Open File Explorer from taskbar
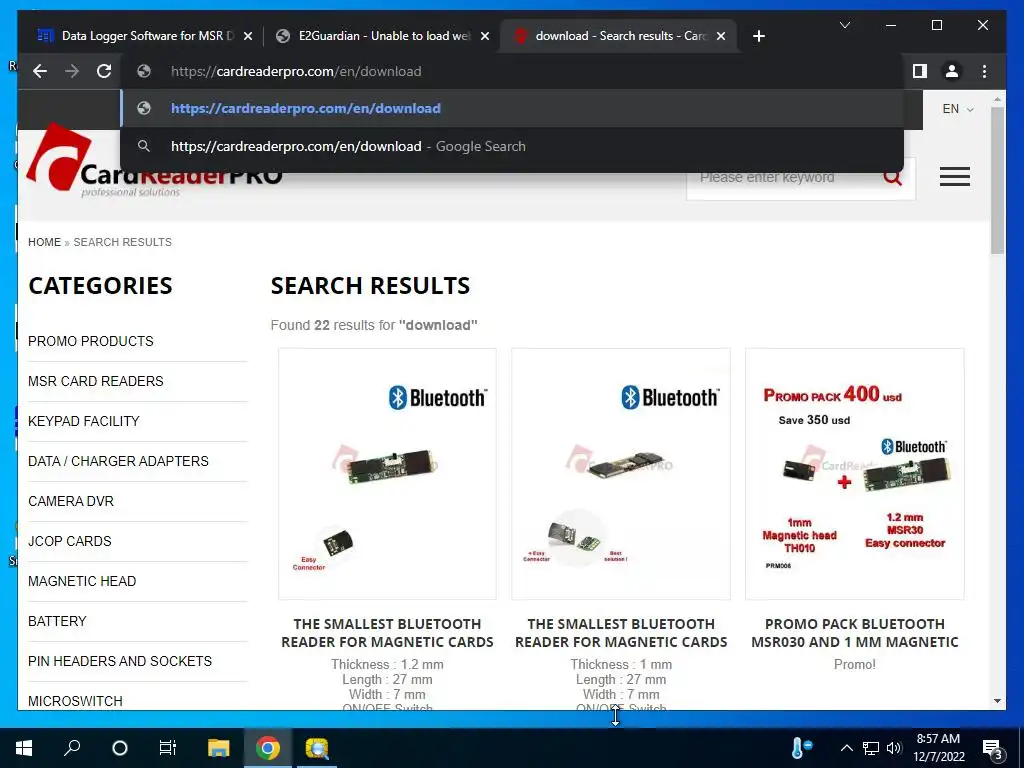Screen dimensions: 1024x768 pyautogui.click(x=219, y=748)
